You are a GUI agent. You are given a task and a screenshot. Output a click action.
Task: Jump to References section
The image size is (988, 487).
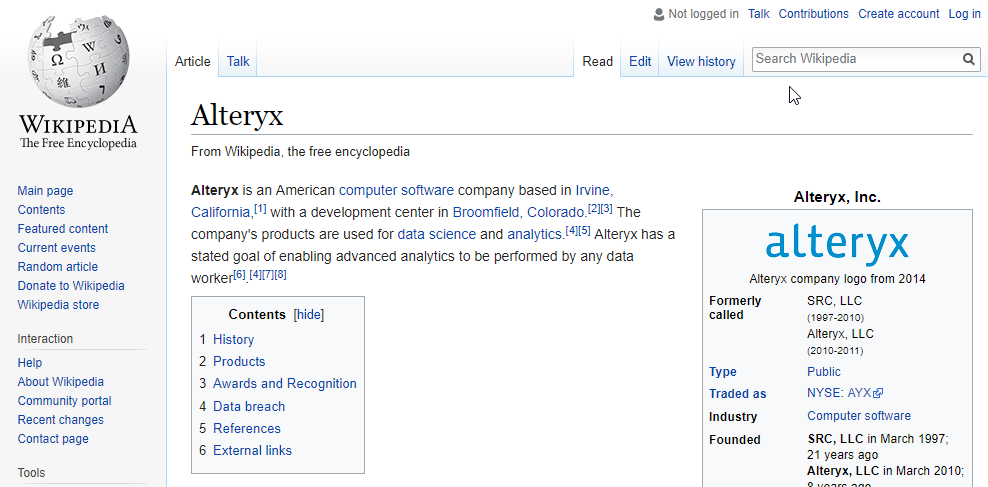[247, 428]
